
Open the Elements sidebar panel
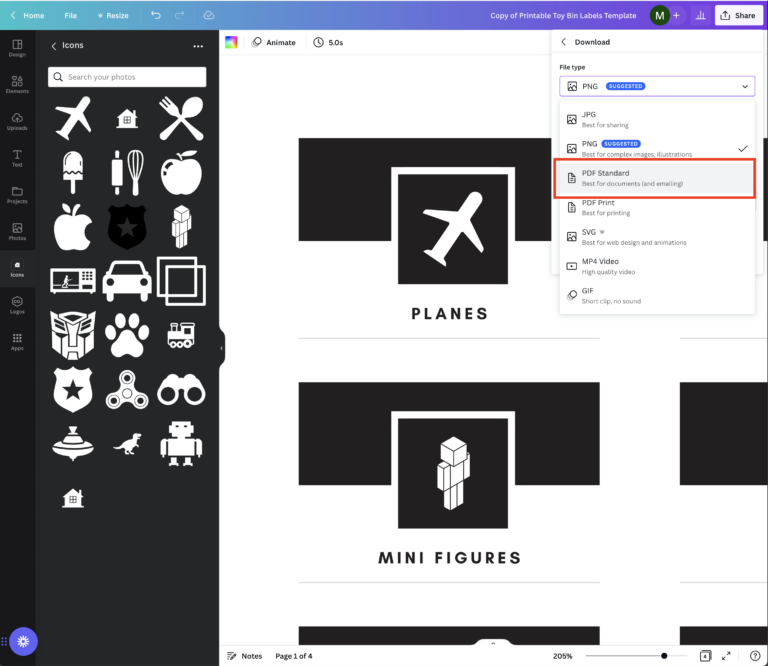pos(17,85)
